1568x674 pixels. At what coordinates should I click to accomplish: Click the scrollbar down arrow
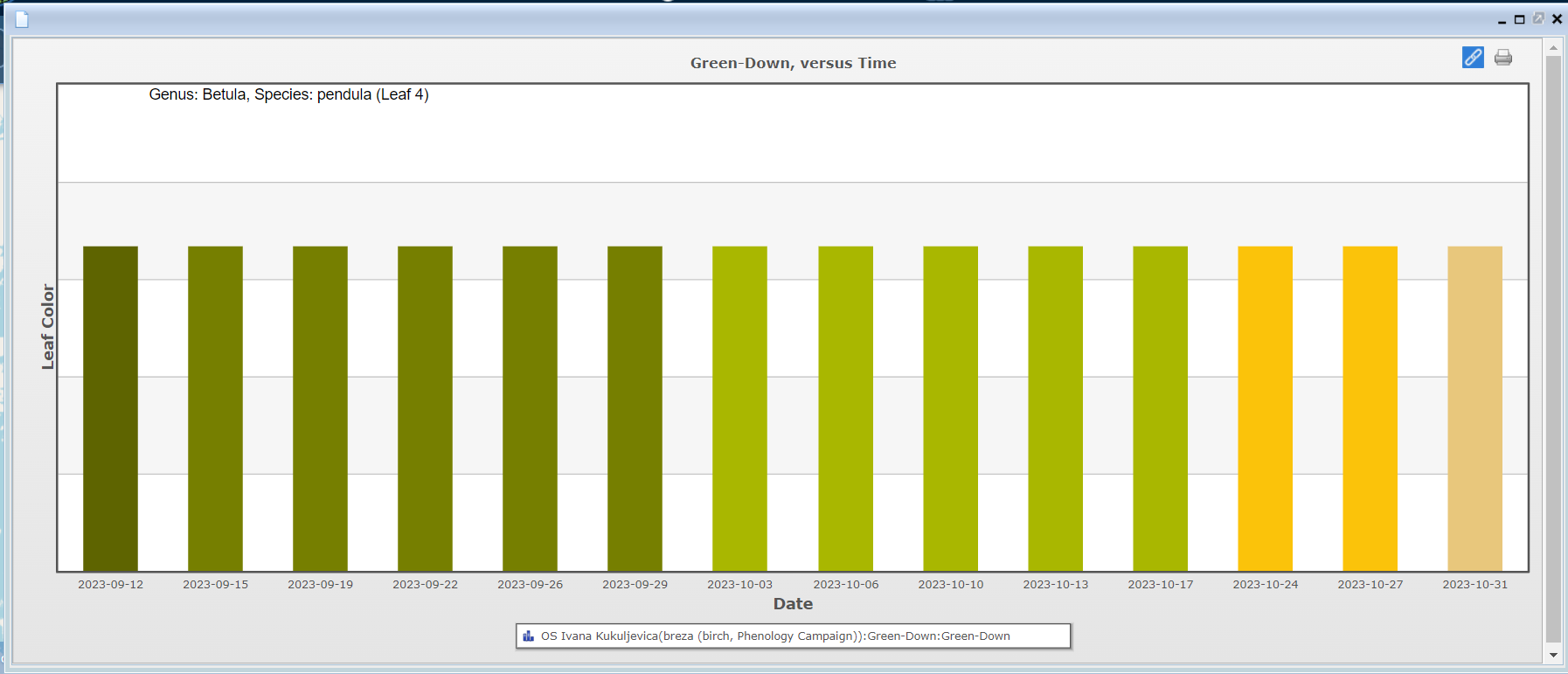click(1553, 655)
